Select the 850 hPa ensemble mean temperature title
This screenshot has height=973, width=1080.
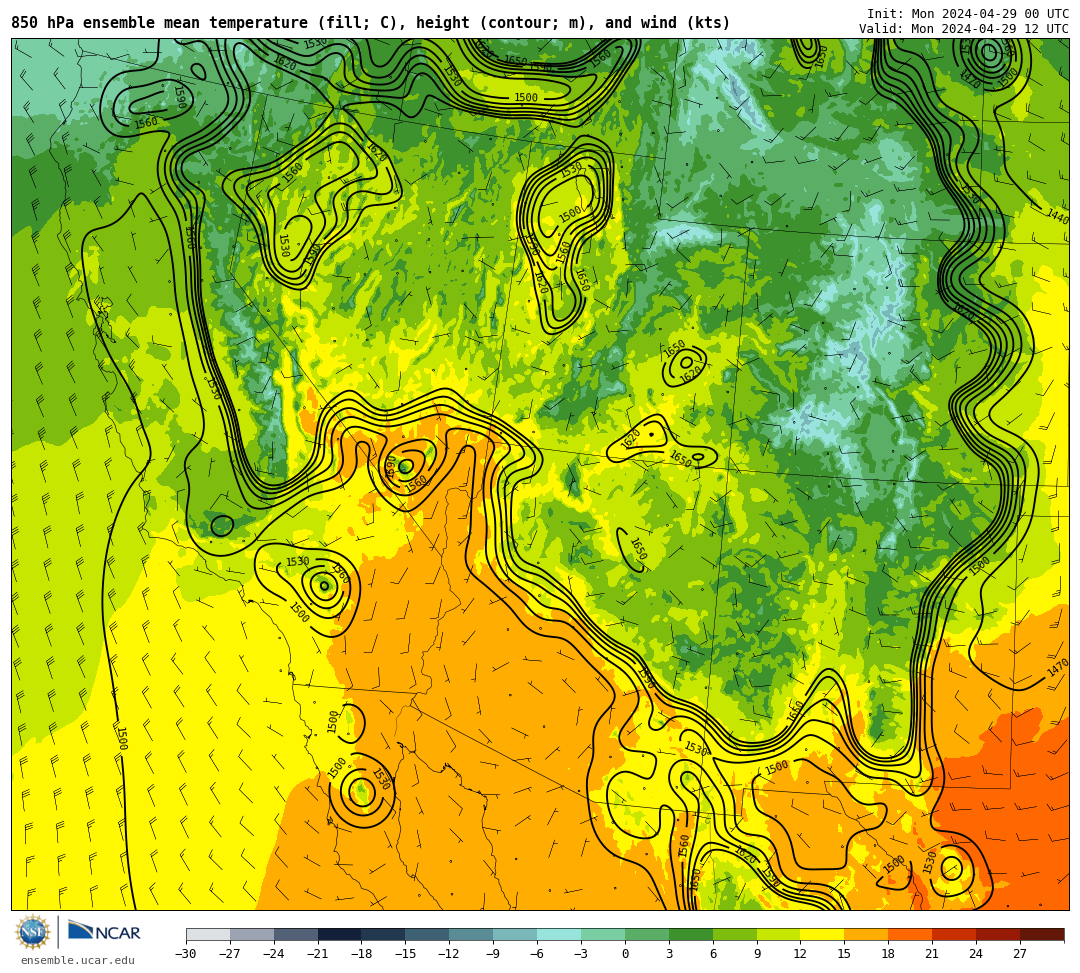[x=371, y=23]
